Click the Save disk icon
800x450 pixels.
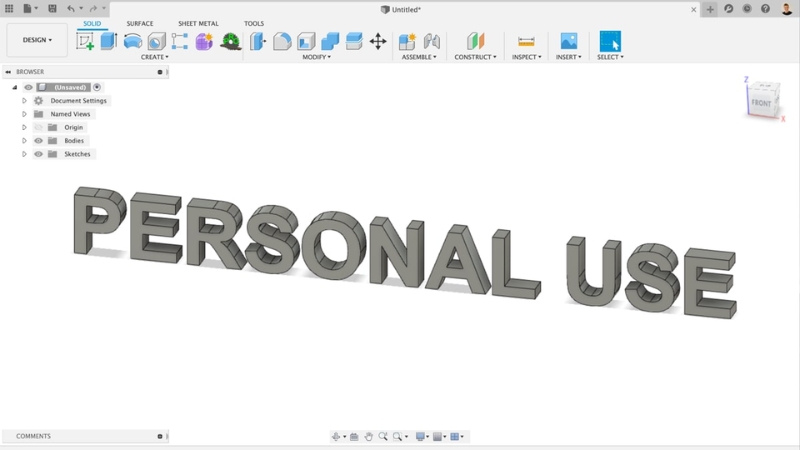coord(52,8)
